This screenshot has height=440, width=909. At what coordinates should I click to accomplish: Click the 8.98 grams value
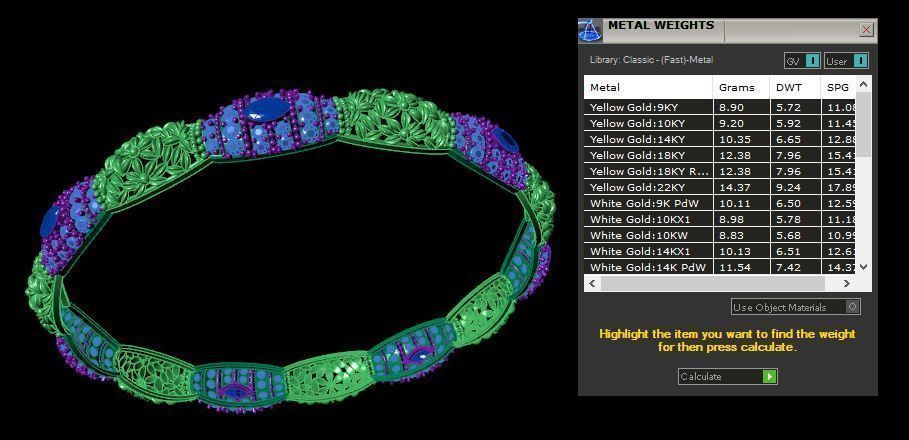click(731, 220)
